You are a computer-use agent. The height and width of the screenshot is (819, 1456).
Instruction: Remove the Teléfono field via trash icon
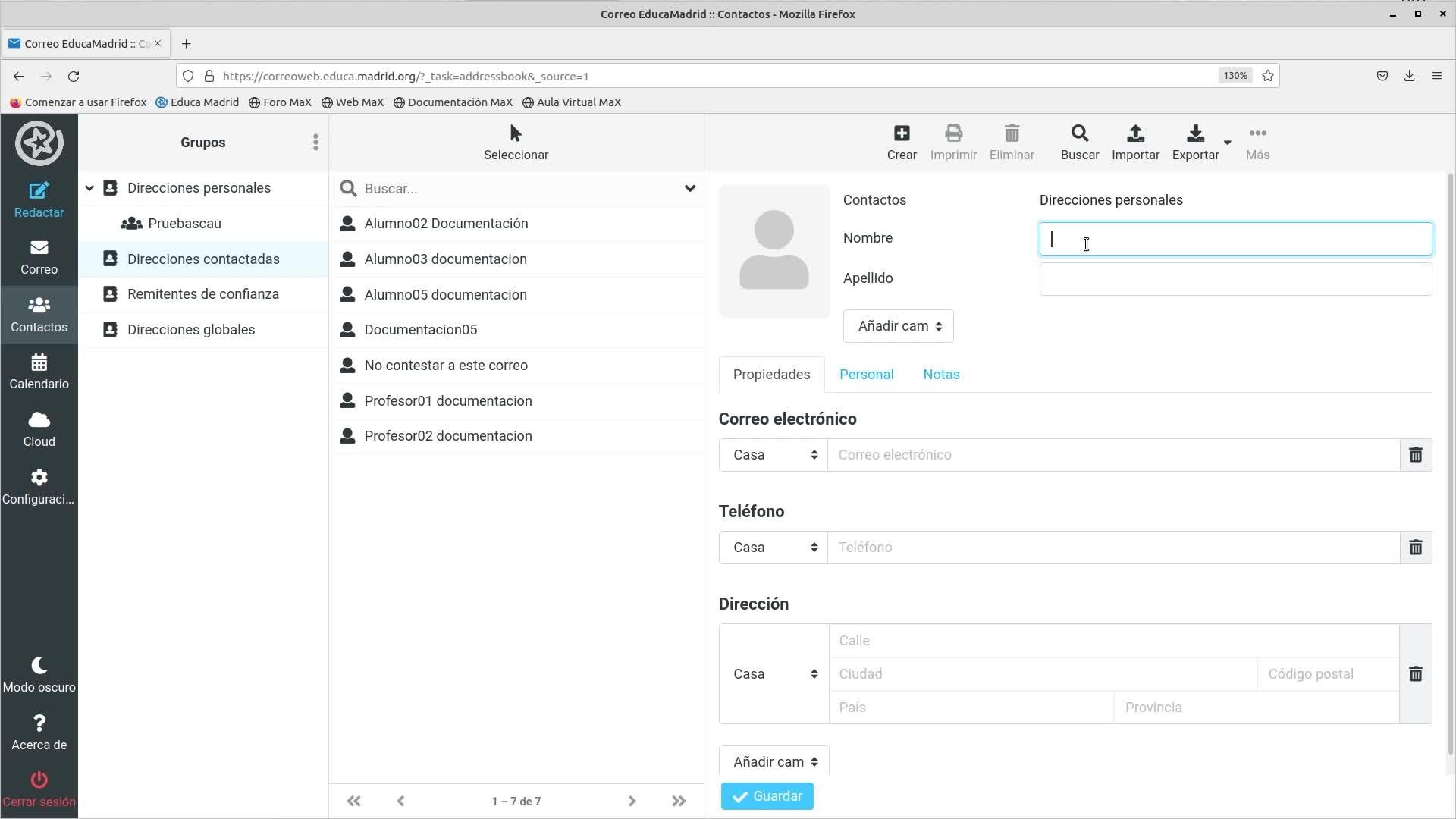pos(1415,548)
